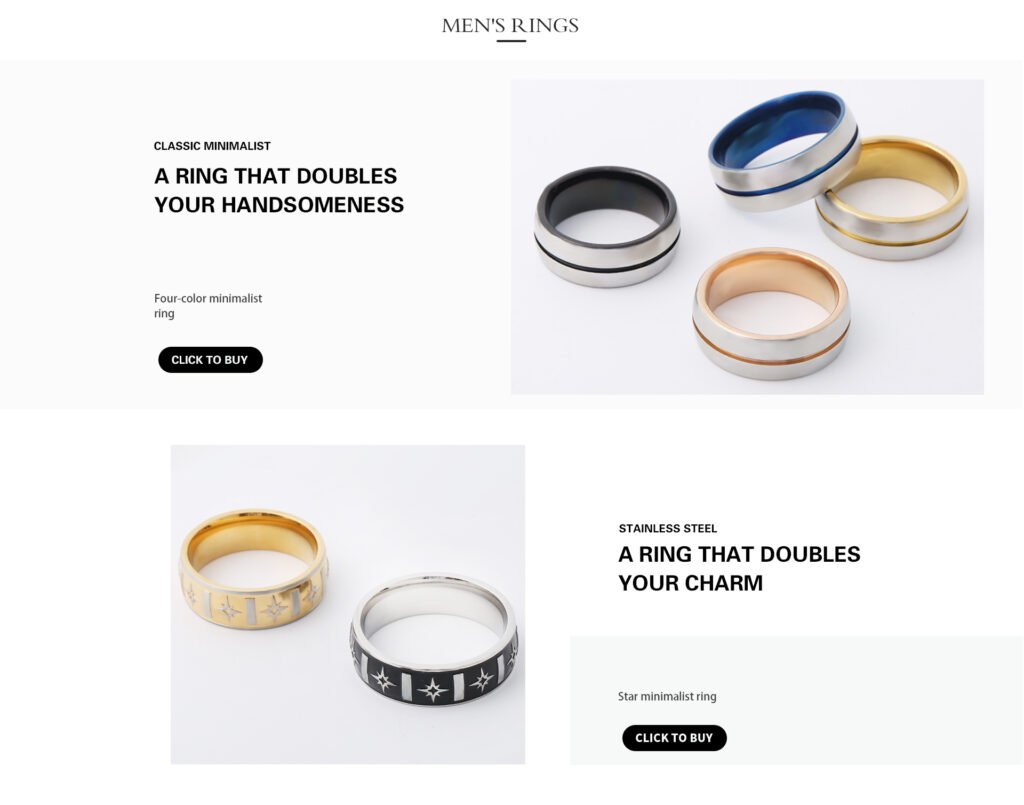Open the star rings product image

click(347, 605)
